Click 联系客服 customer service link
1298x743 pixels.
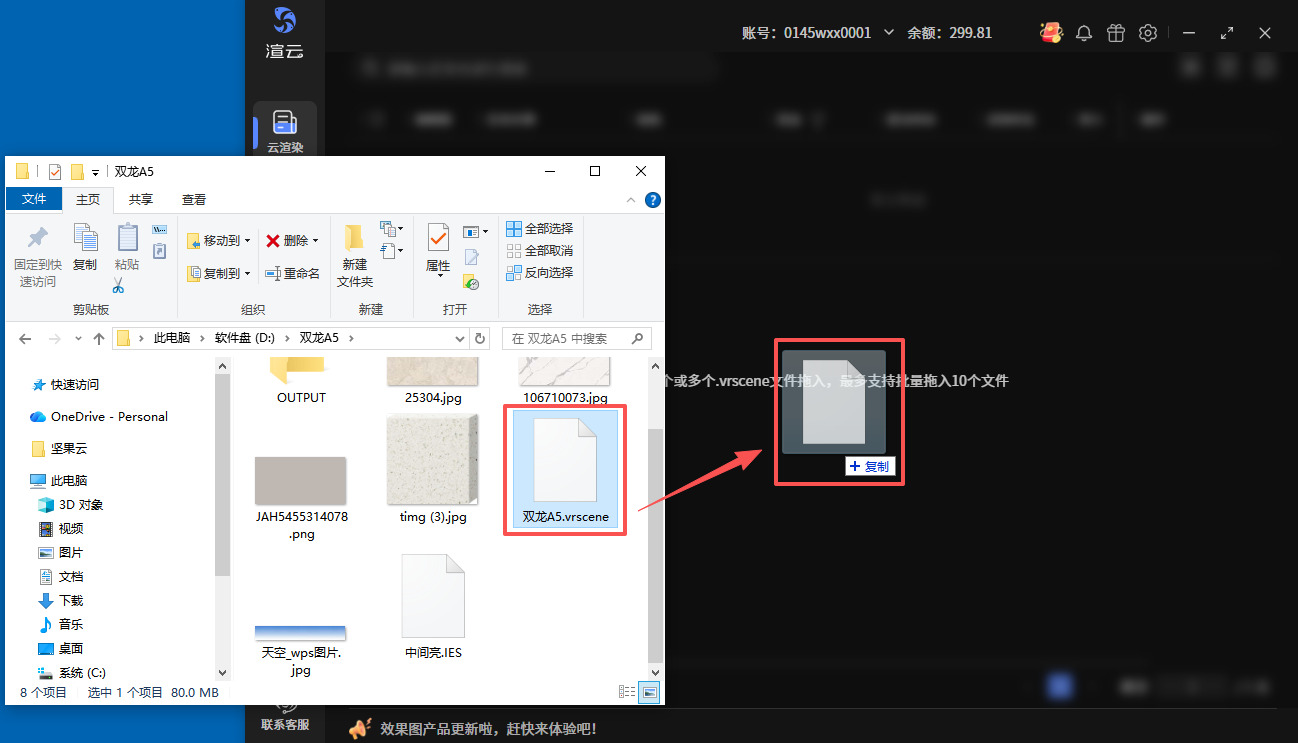tap(285, 724)
